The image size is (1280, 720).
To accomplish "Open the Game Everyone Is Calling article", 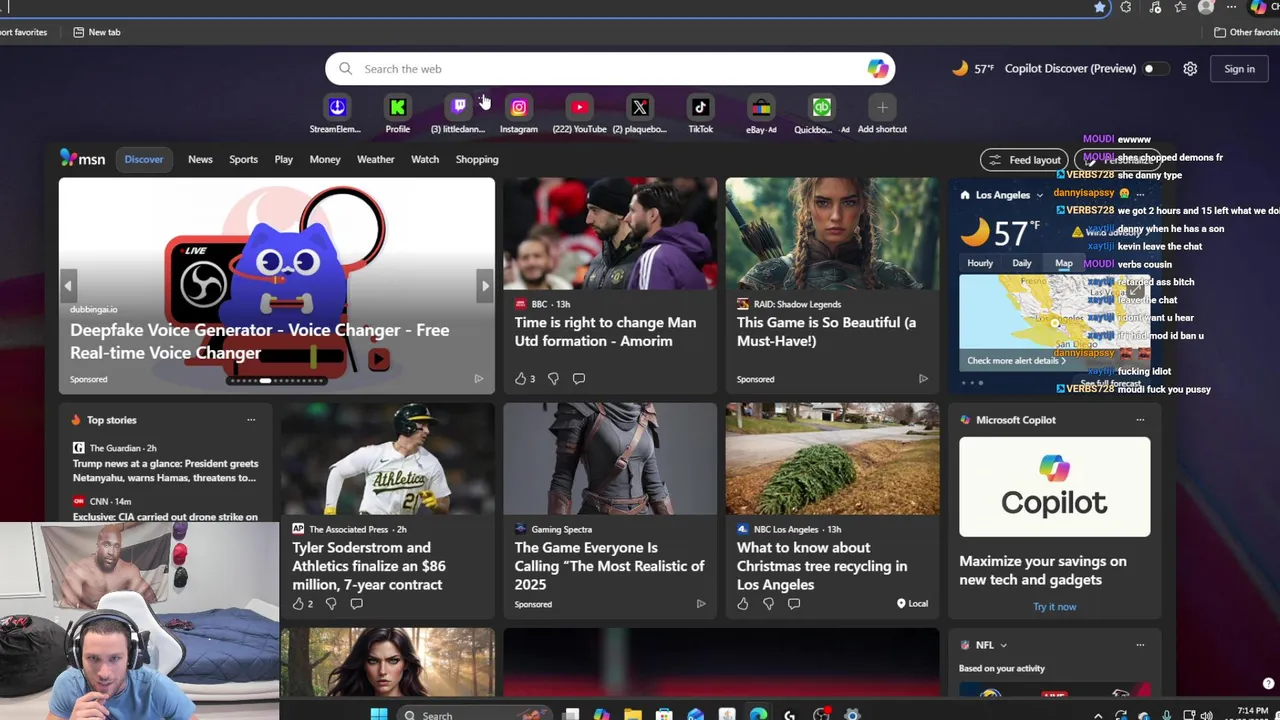I will pos(610,566).
